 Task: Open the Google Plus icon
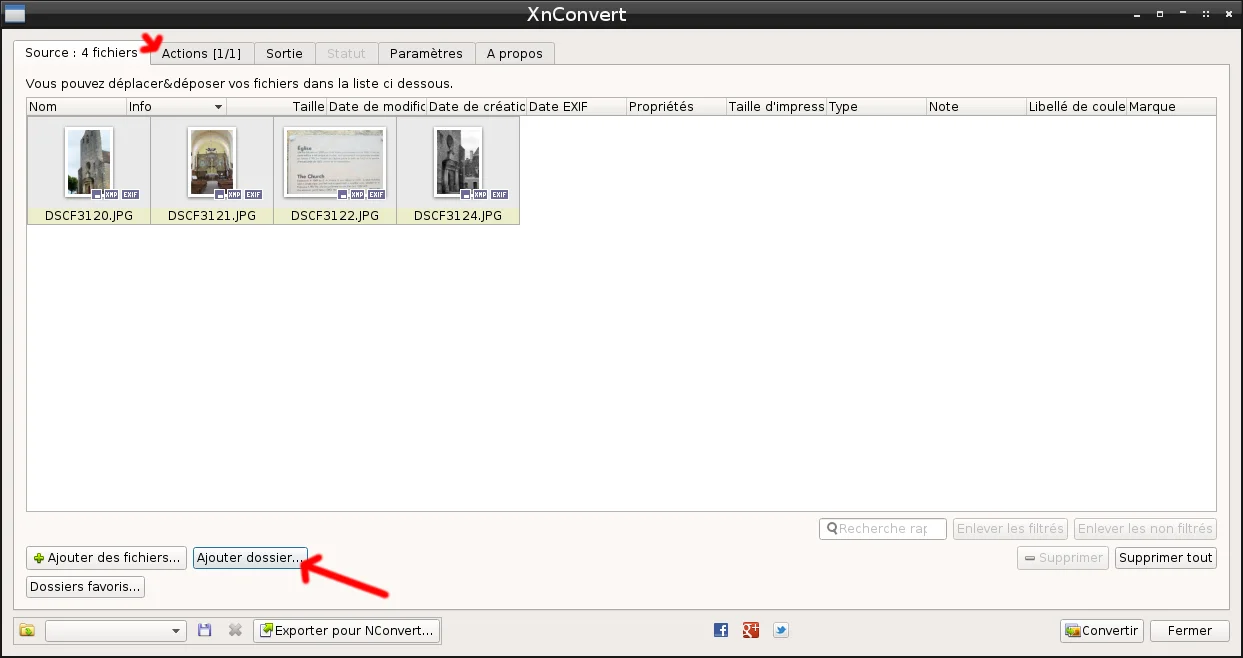coord(751,630)
